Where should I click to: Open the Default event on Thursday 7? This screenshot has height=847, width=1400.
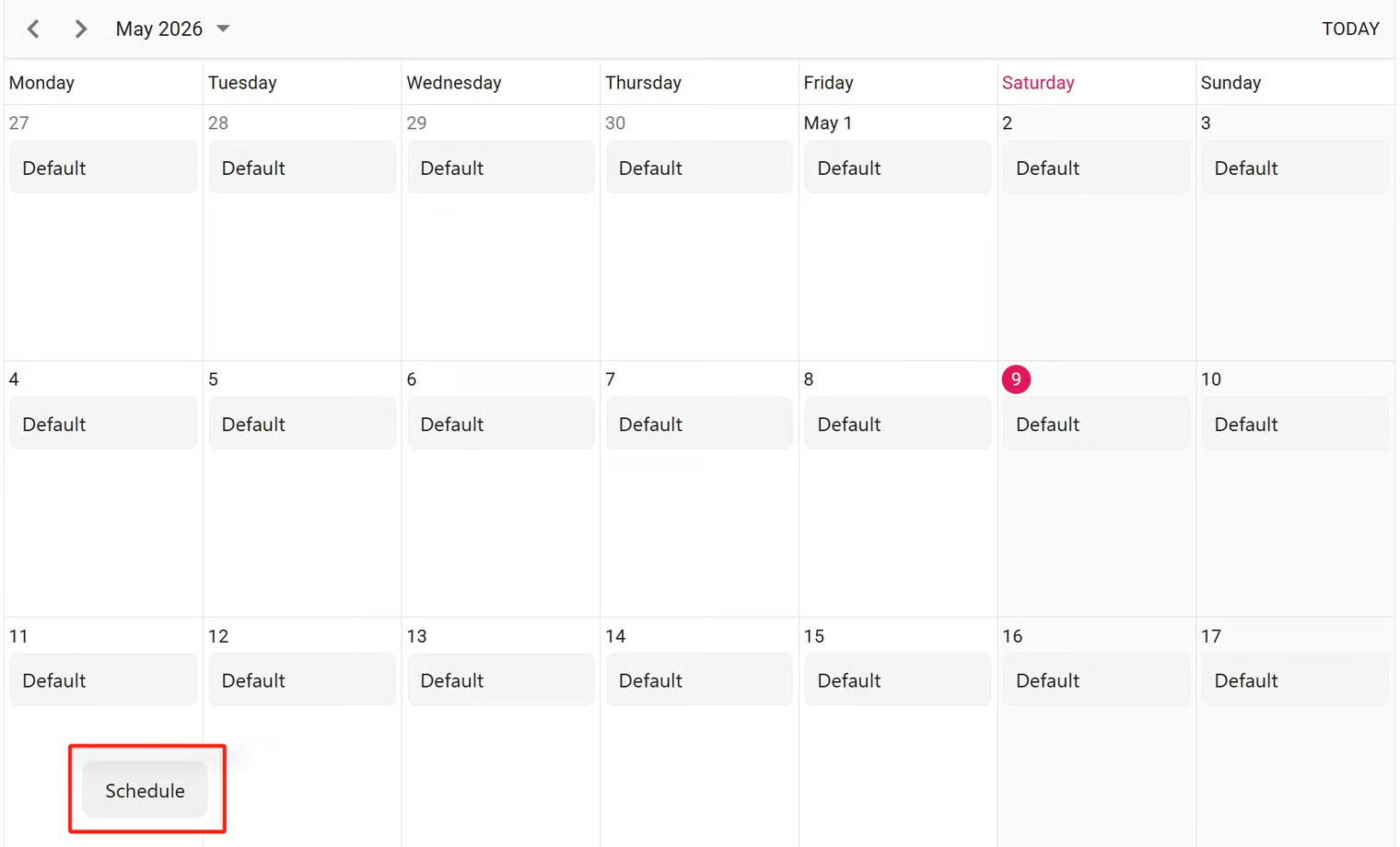pyautogui.click(x=699, y=424)
